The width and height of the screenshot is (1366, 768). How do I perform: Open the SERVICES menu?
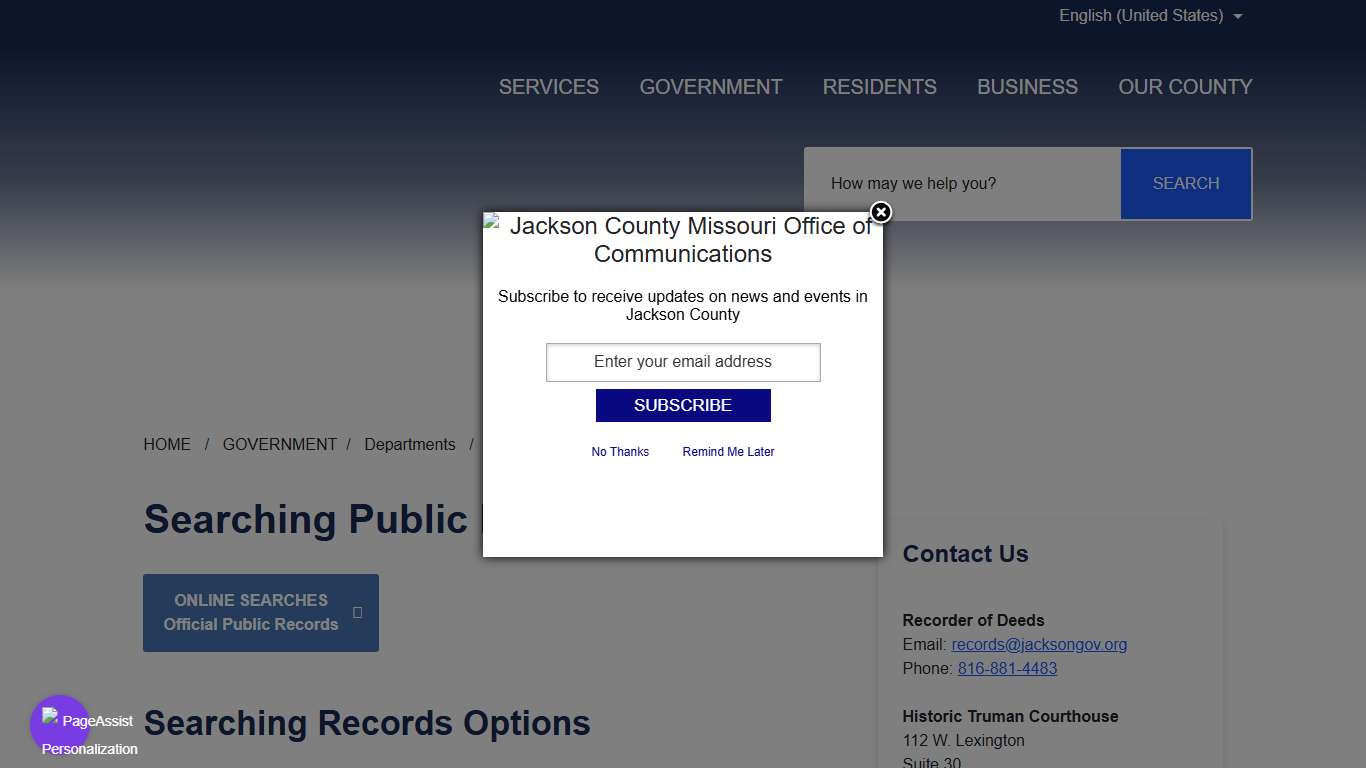[x=549, y=87]
